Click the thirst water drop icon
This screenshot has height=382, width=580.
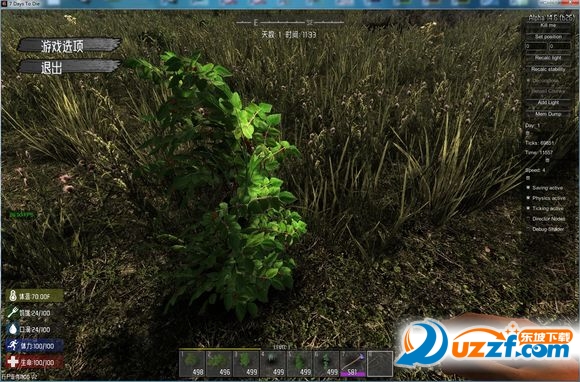click(13, 329)
